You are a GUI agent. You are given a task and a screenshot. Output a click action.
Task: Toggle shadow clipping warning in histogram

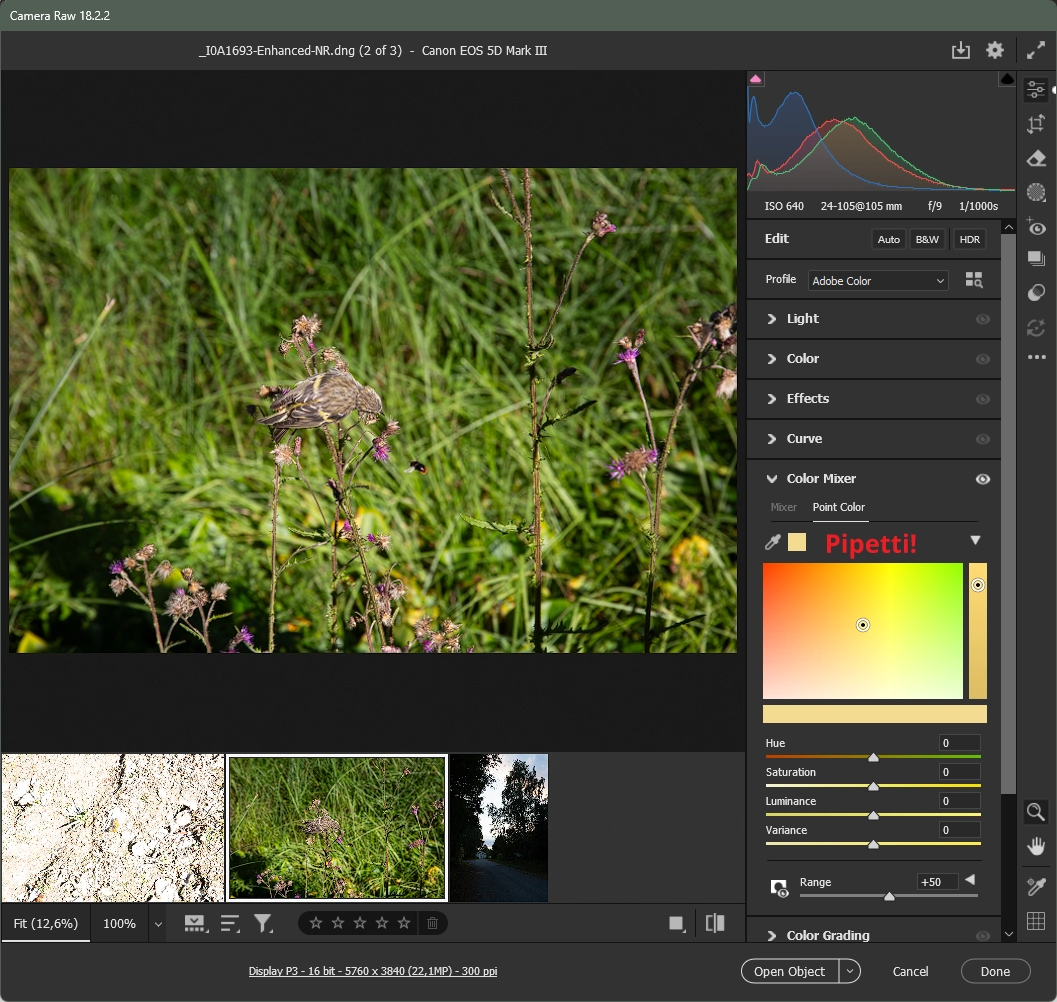[756, 79]
